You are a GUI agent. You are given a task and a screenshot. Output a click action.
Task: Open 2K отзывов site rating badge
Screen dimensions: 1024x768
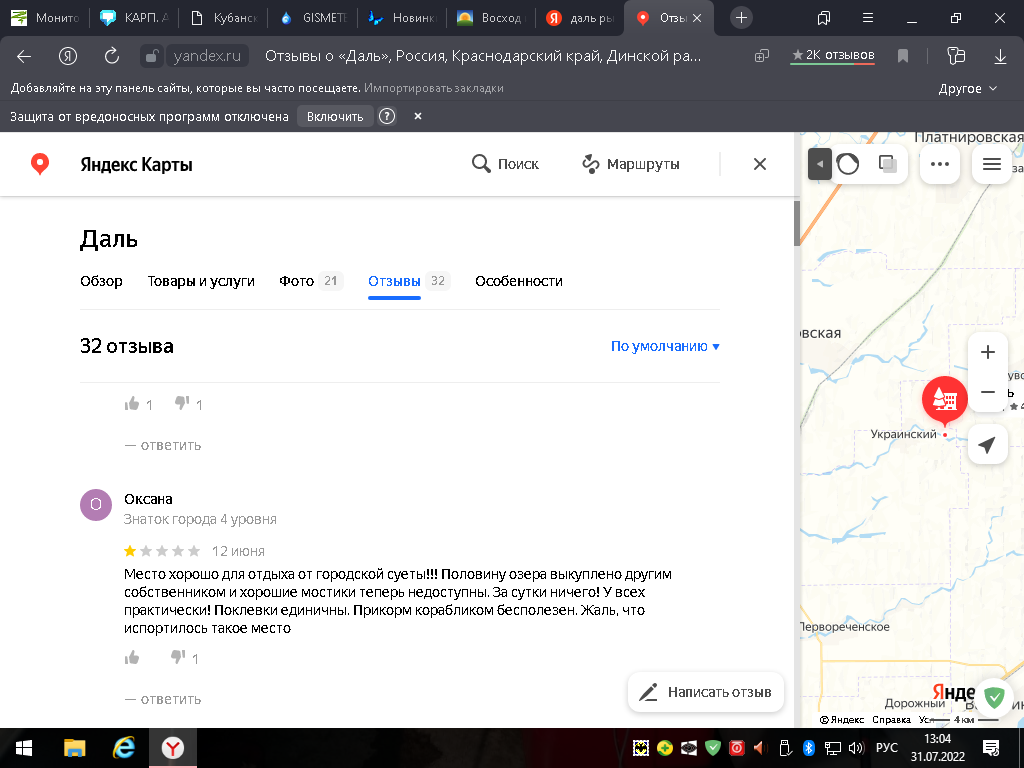click(x=833, y=56)
